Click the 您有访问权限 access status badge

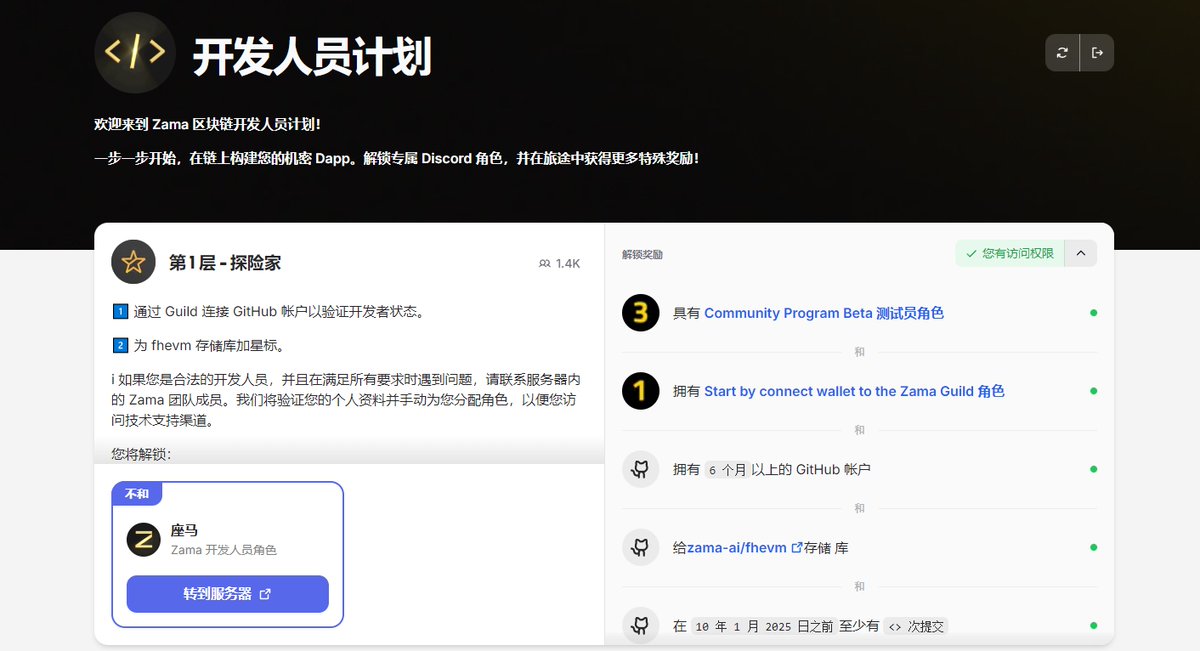pyautogui.click(x=1010, y=254)
